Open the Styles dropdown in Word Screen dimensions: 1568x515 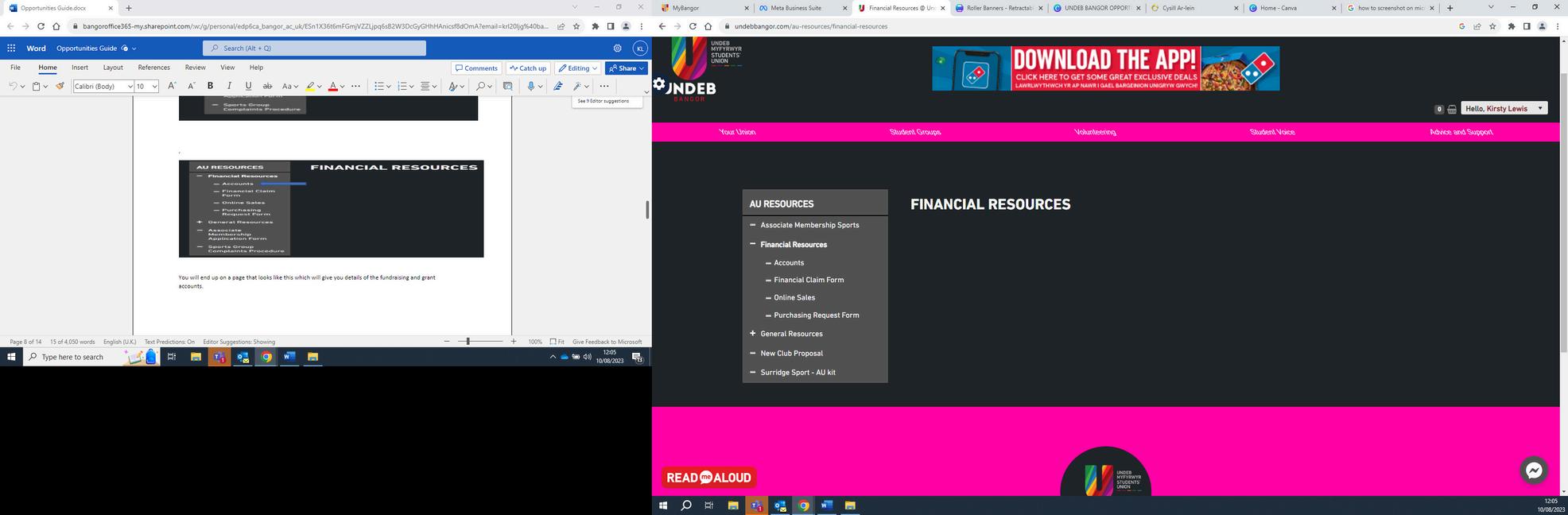[x=456, y=86]
